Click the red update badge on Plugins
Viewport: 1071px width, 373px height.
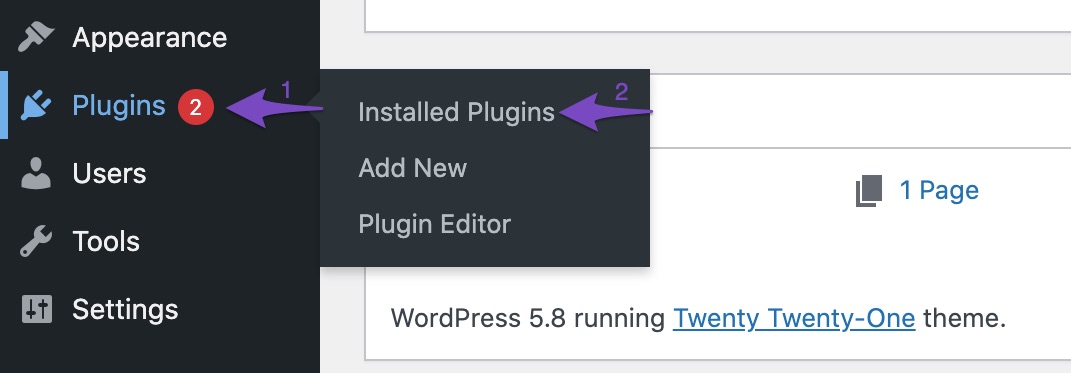(x=195, y=107)
